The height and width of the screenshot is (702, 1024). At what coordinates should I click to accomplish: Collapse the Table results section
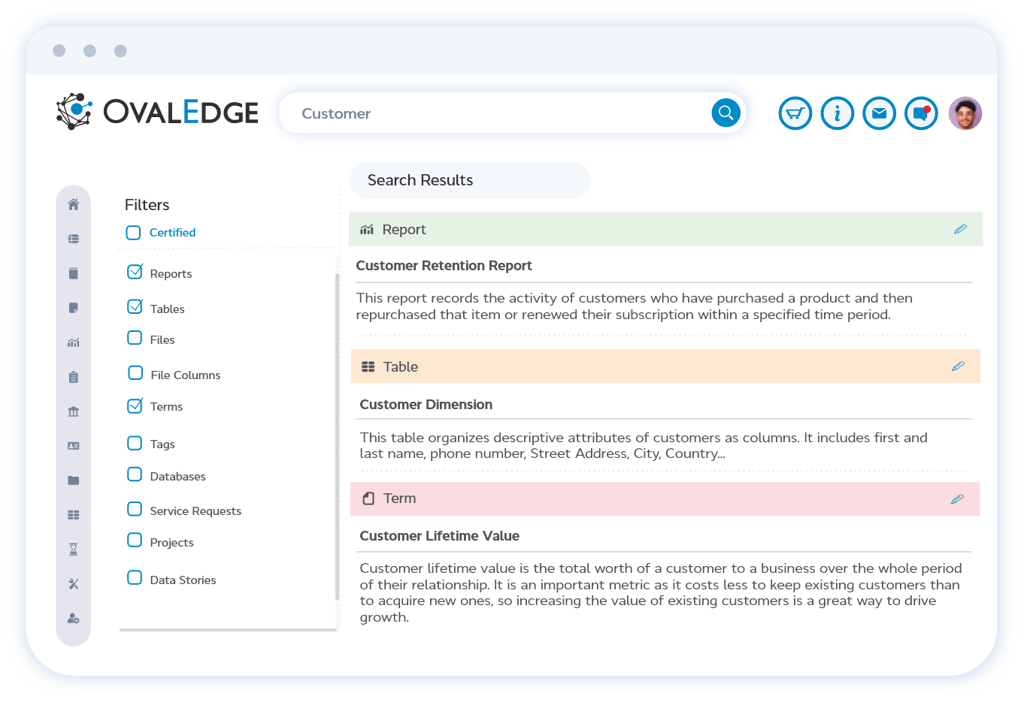pyautogui.click(x=400, y=366)
